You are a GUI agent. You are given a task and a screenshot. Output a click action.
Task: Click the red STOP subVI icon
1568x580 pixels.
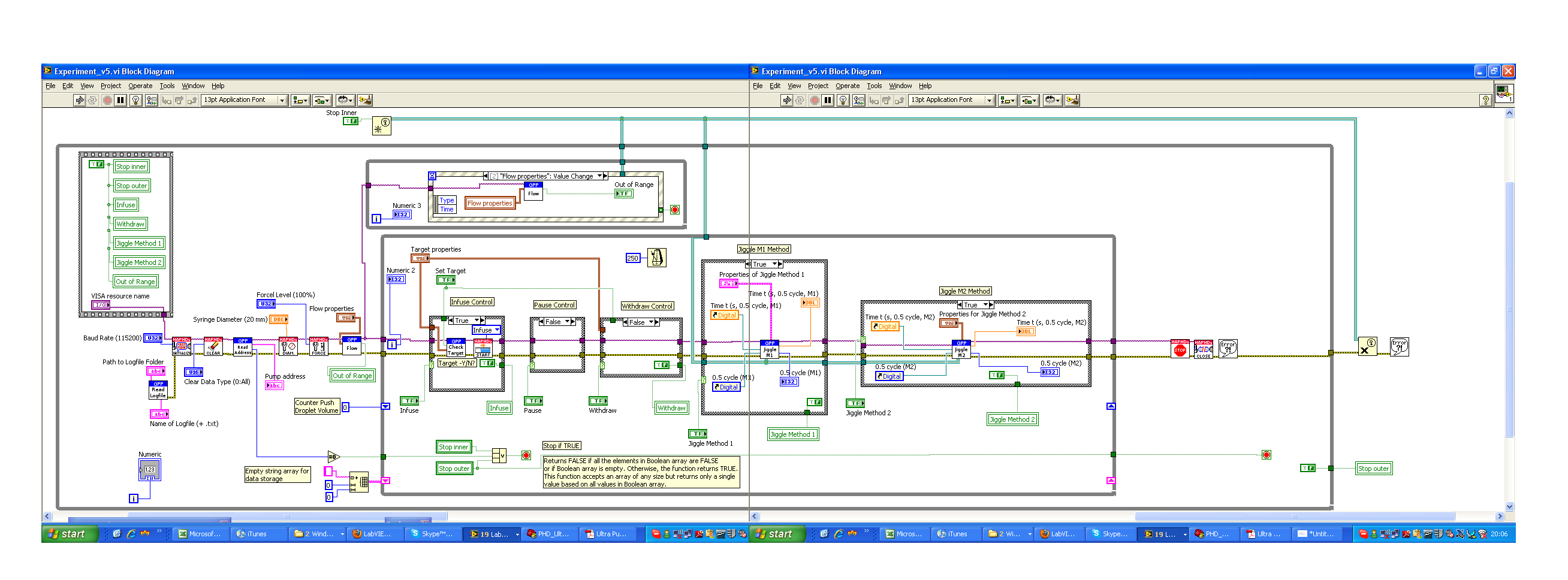(1180, 349)
